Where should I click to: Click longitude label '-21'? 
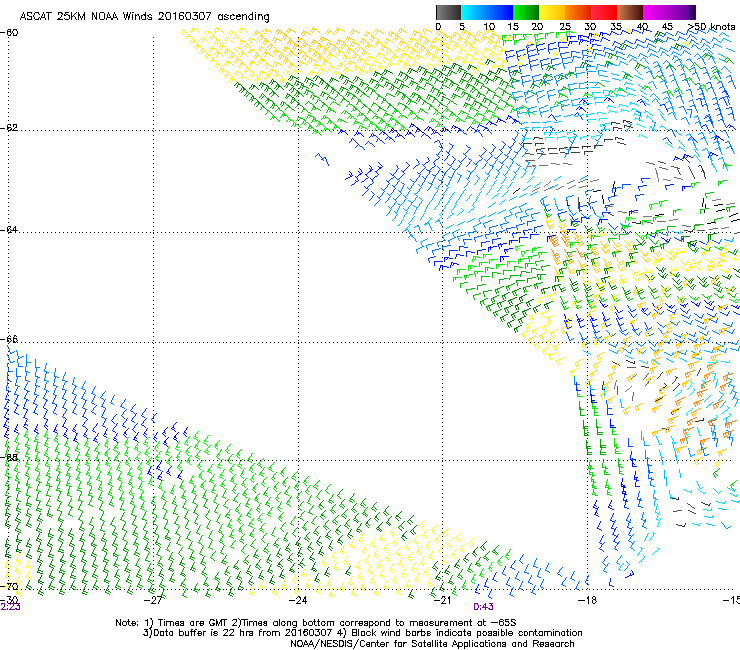pyautogui.click(x=442, y=600)
